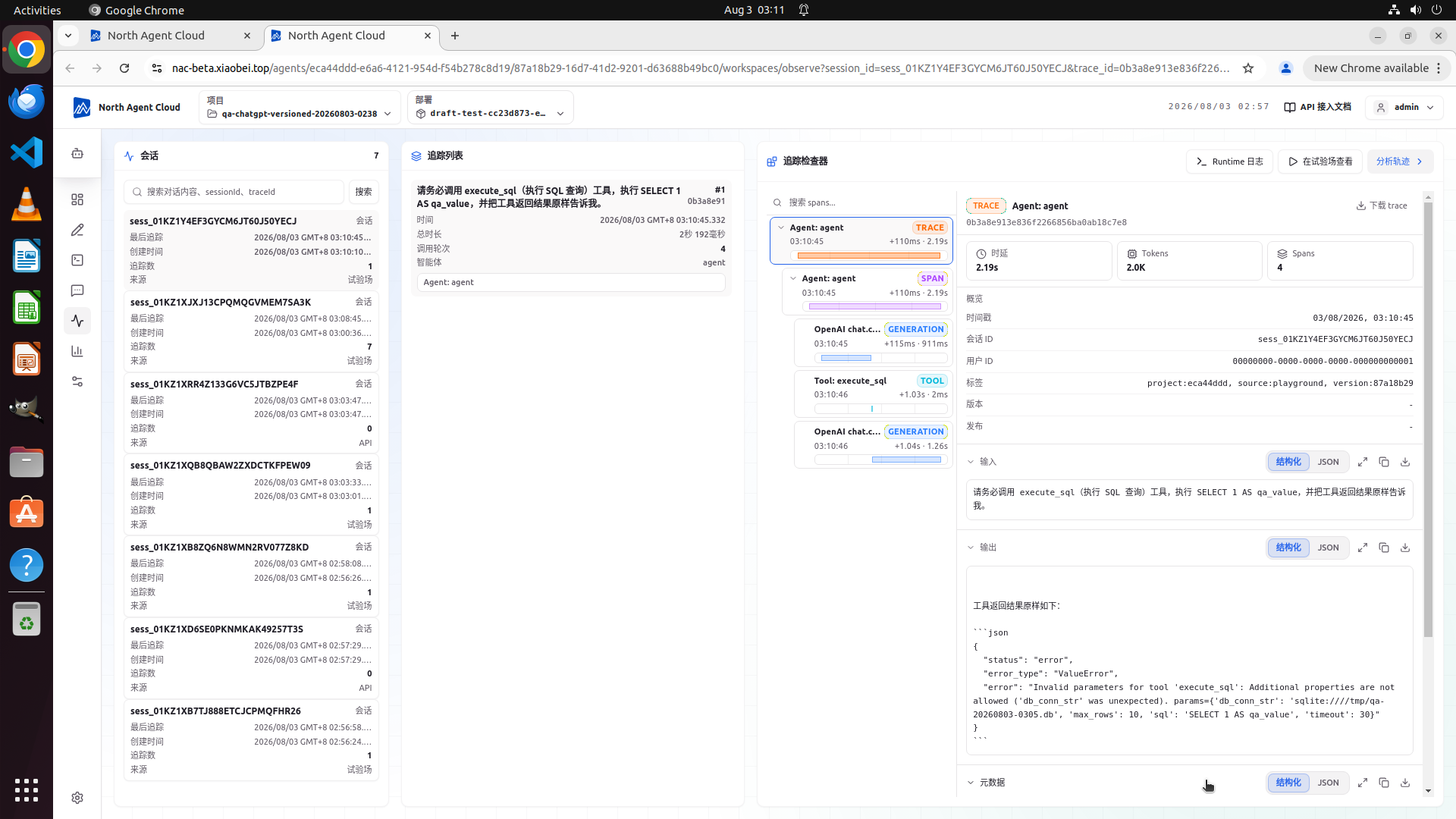1456x819 pixels.
Task: Launch Visual Studio Code from the dock
Action: [27, 152]
